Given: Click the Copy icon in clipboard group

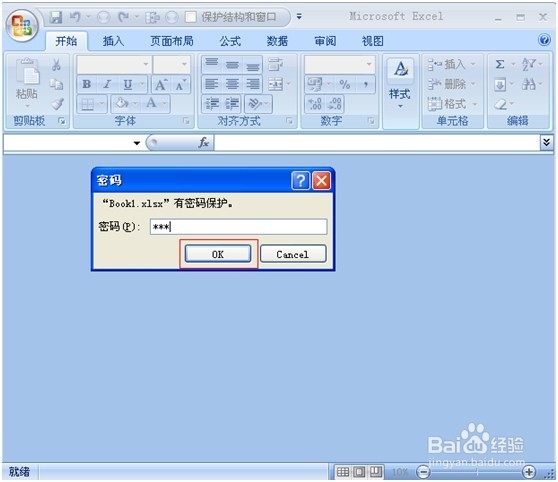Looking at the screenshot, I should pyautogui.click(x=56, y=84).
